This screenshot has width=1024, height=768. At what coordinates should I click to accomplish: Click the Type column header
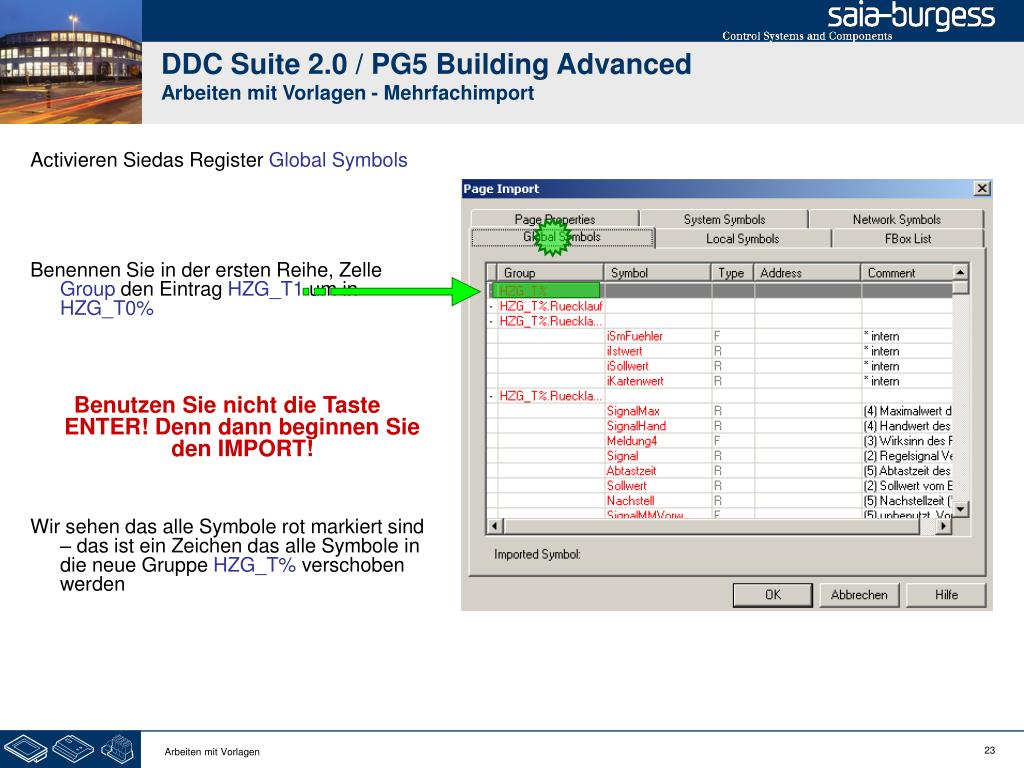pos(732,273)
